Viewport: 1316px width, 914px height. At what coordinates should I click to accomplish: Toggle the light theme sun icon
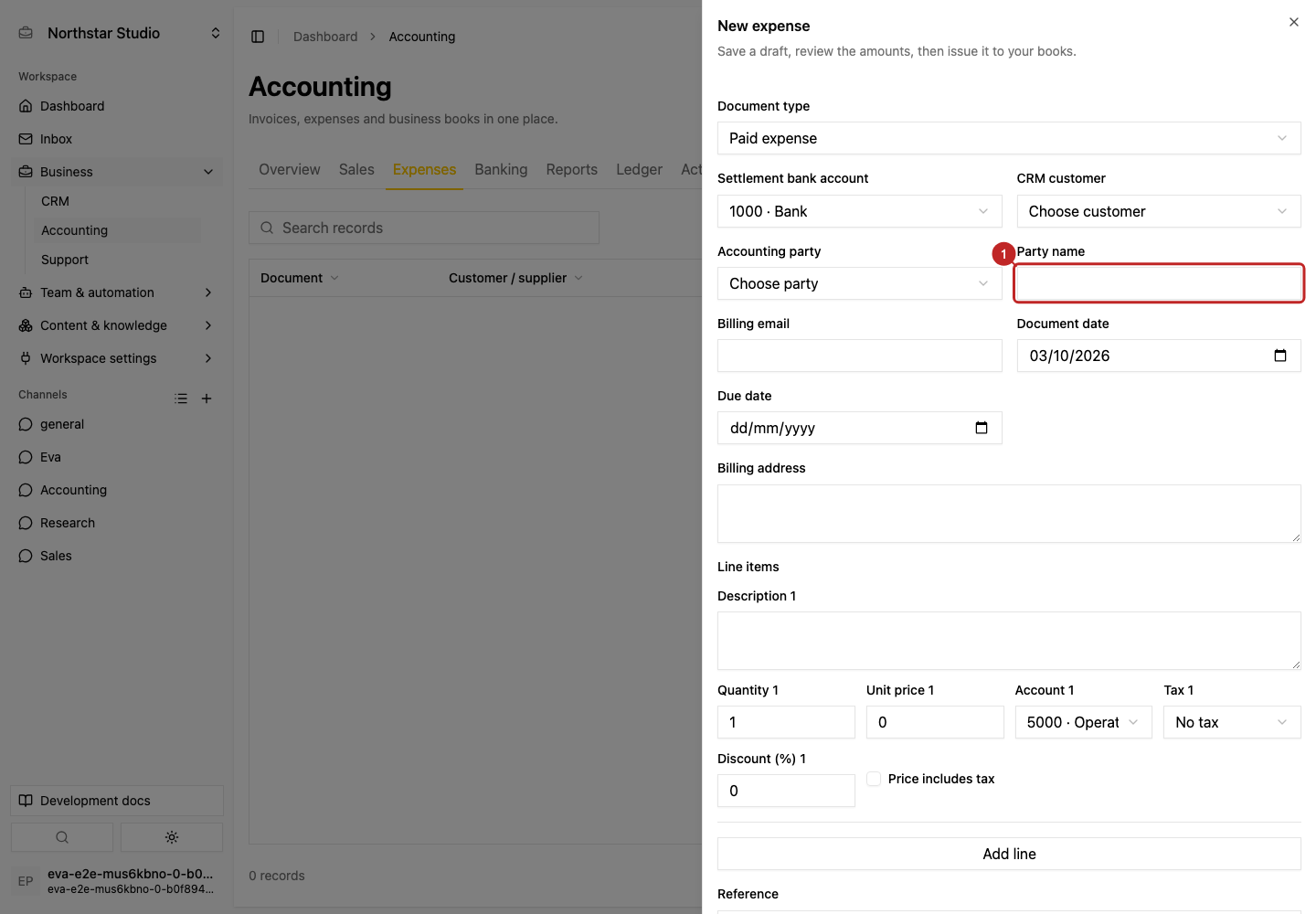[172, 837]
